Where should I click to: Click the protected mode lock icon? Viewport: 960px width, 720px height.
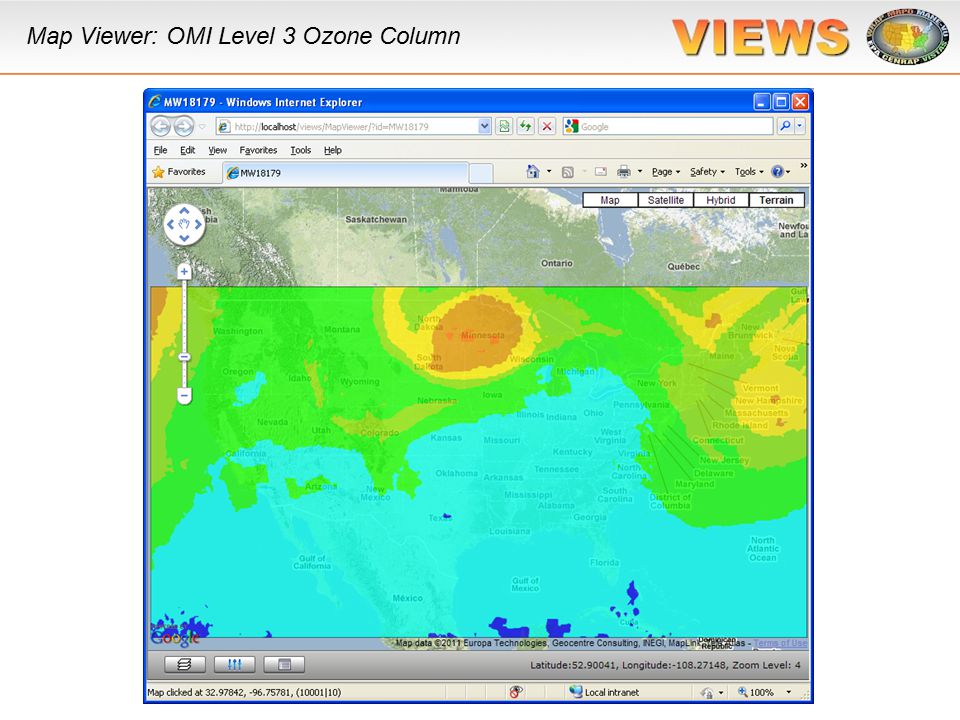(707, 692)
